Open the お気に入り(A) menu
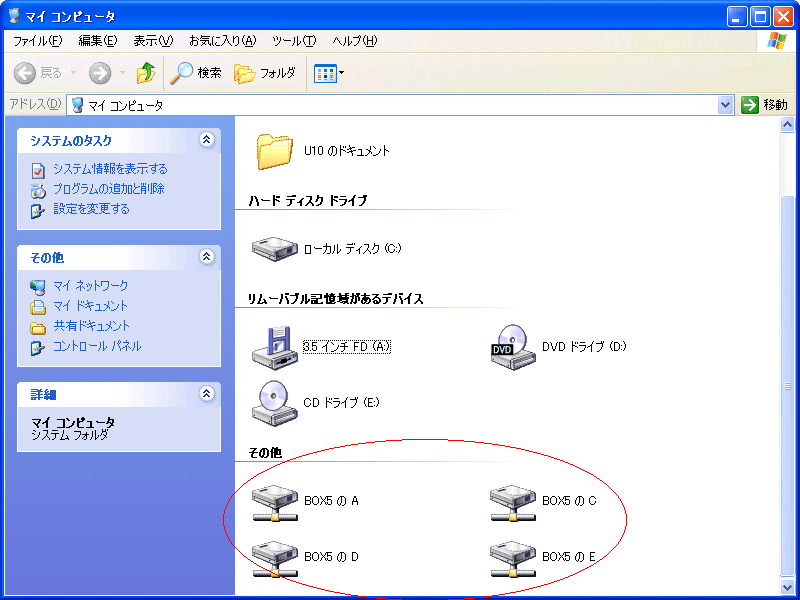Screen dimensions: 800x600 [x=222, y=41]
